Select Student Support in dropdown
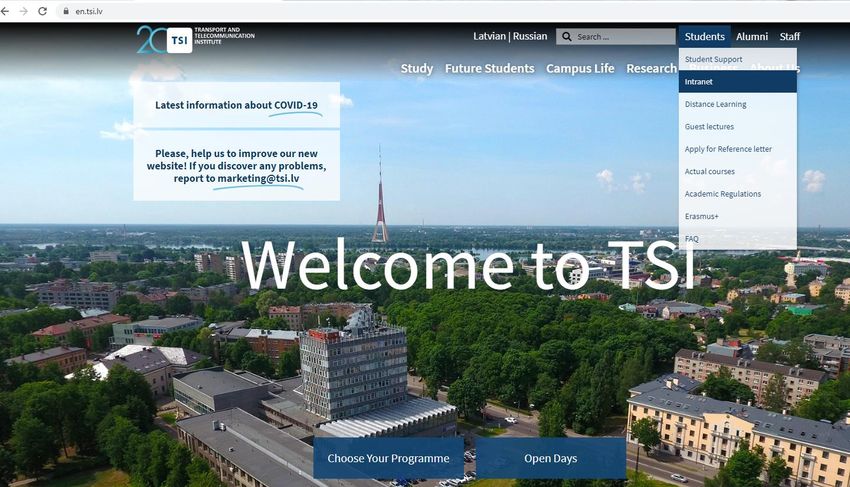Viewport: 850px width, 487px height. (737, 59)
